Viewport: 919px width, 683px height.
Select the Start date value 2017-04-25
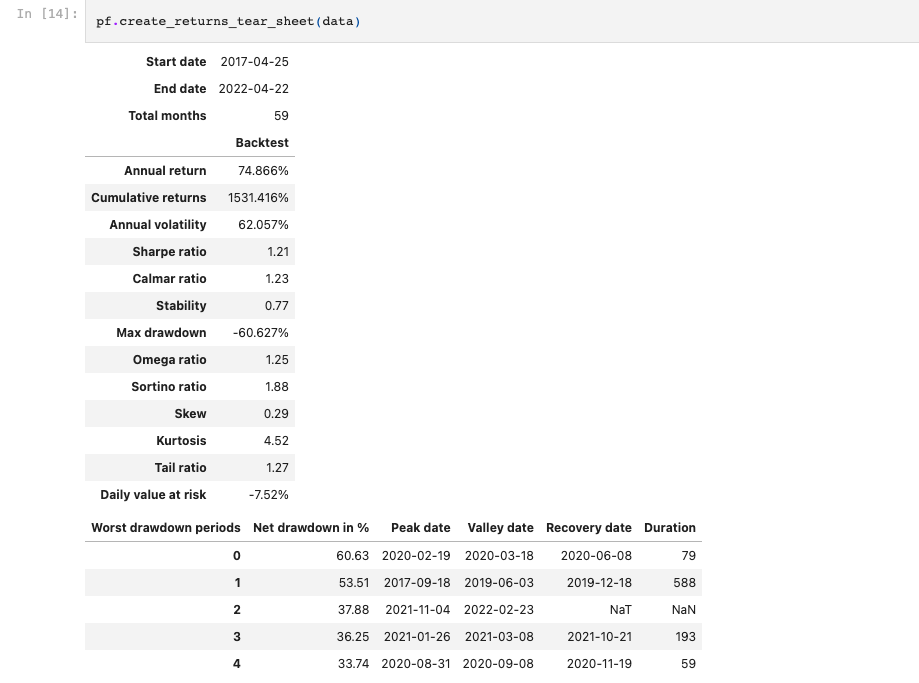coord(254,62)
